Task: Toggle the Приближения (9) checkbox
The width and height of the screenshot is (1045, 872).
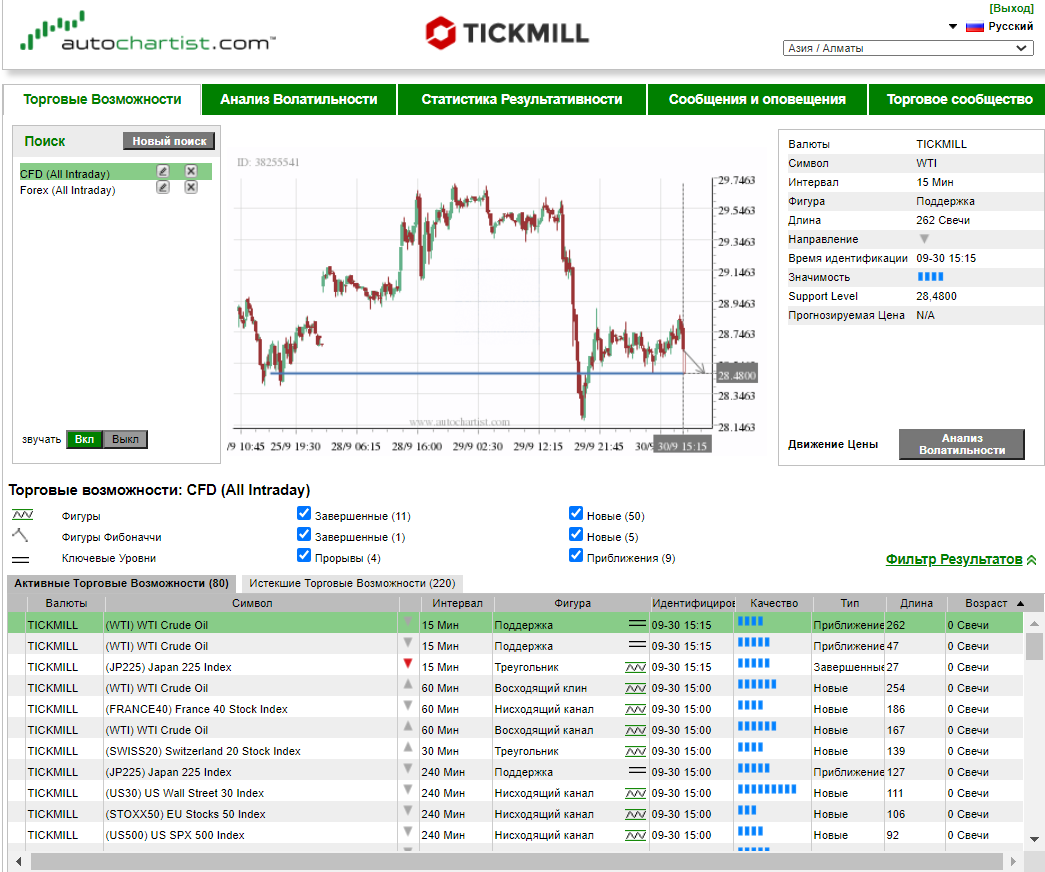Action: point(576,555)
